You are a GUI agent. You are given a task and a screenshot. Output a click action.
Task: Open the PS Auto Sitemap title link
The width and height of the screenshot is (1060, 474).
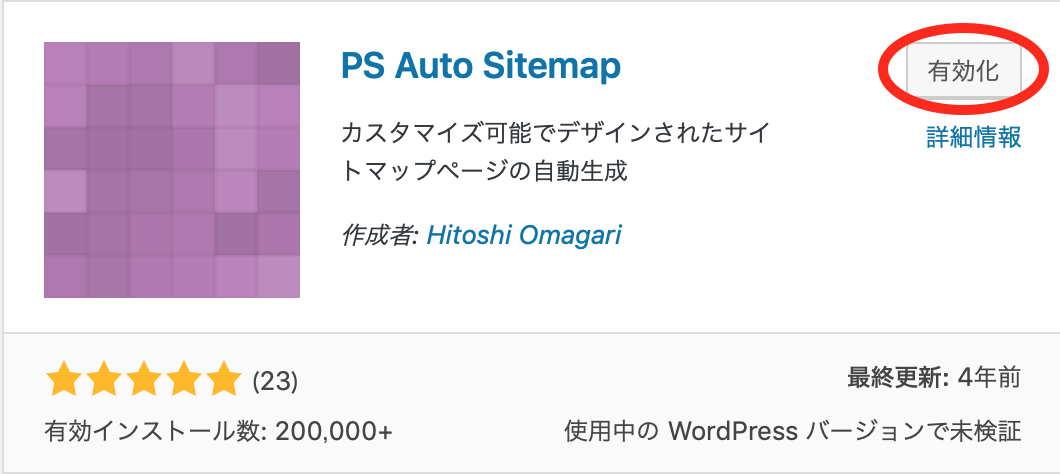[x=481, y=66]
